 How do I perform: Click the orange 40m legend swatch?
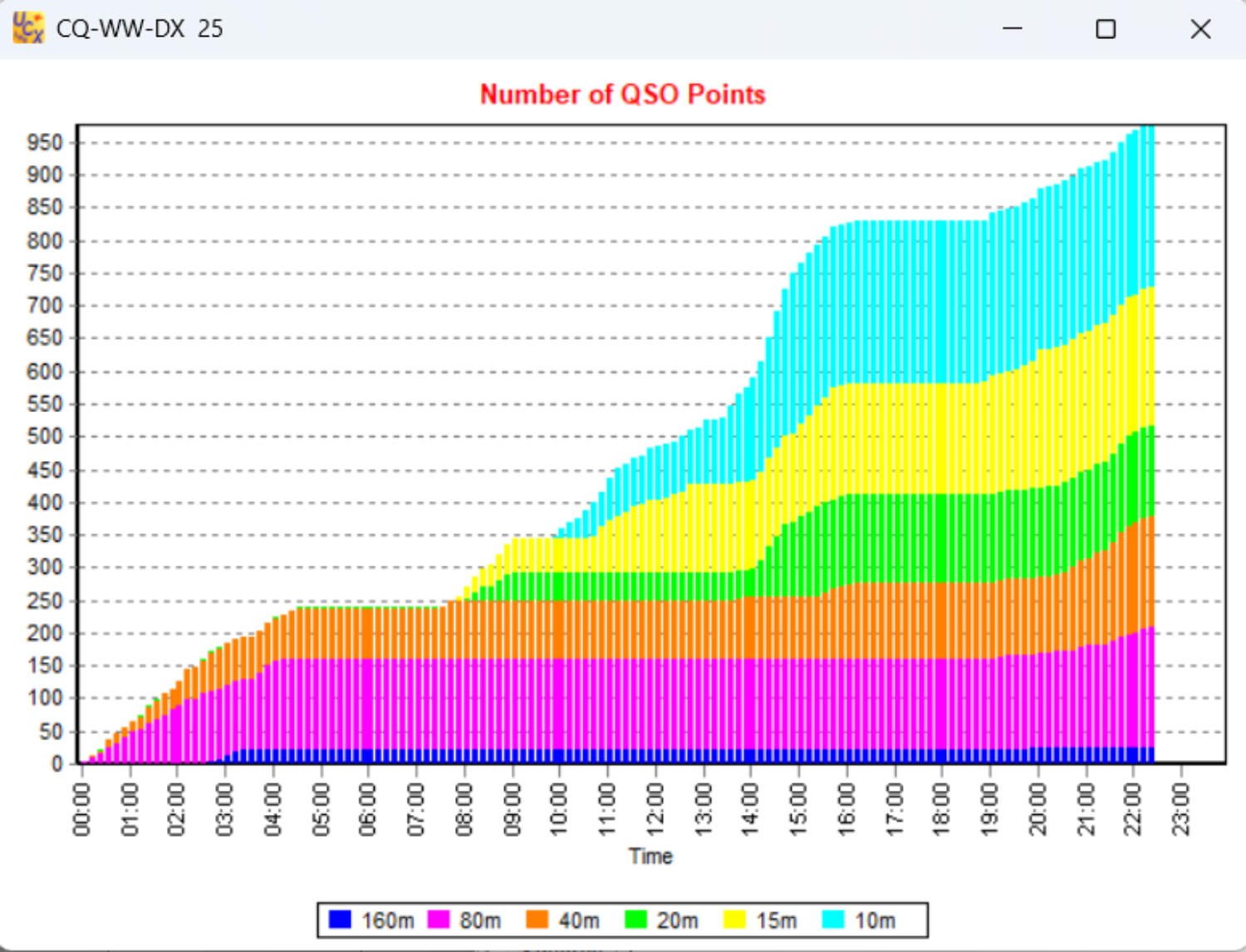click(537, 920)
